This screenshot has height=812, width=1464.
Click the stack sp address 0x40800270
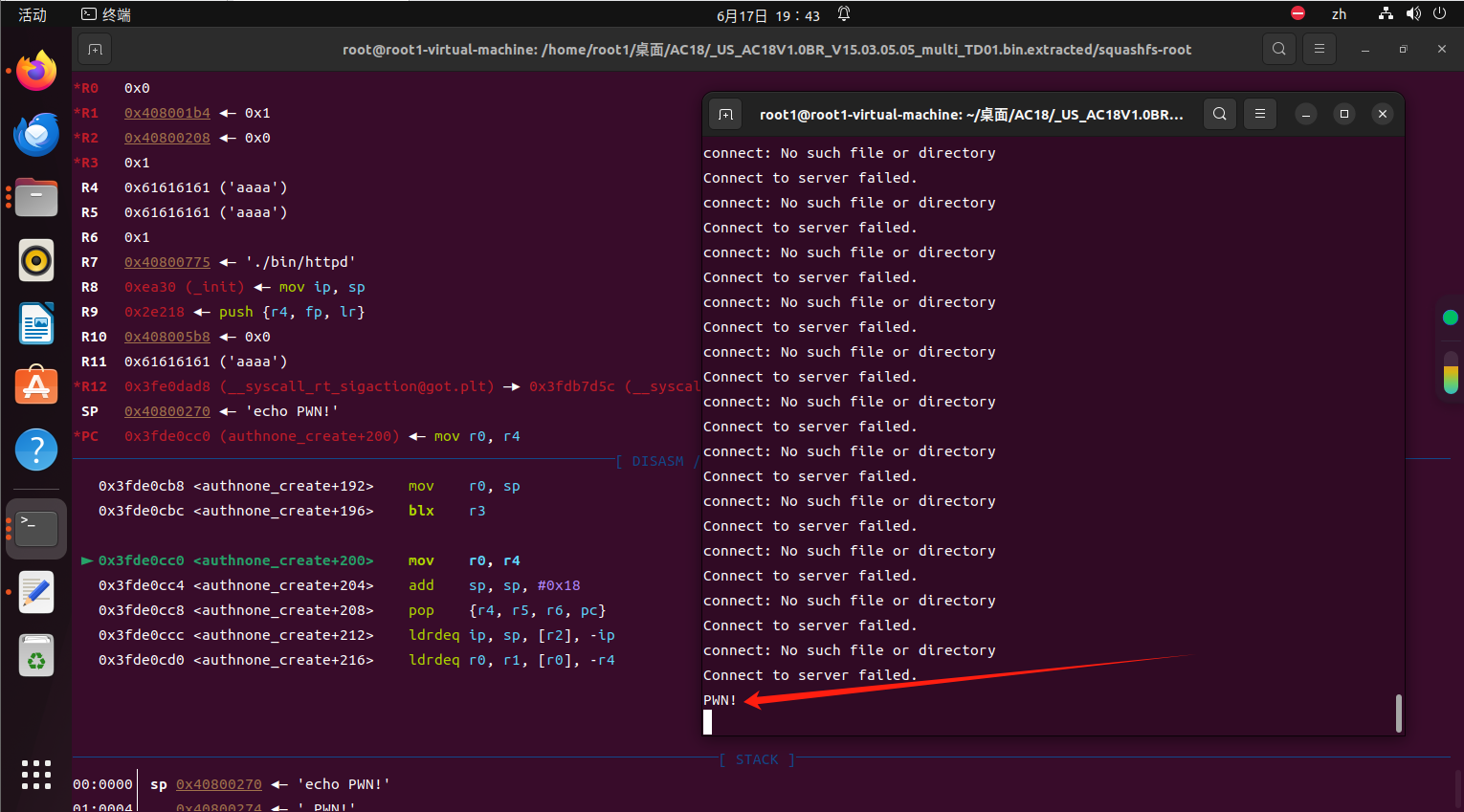click(219, 784)
